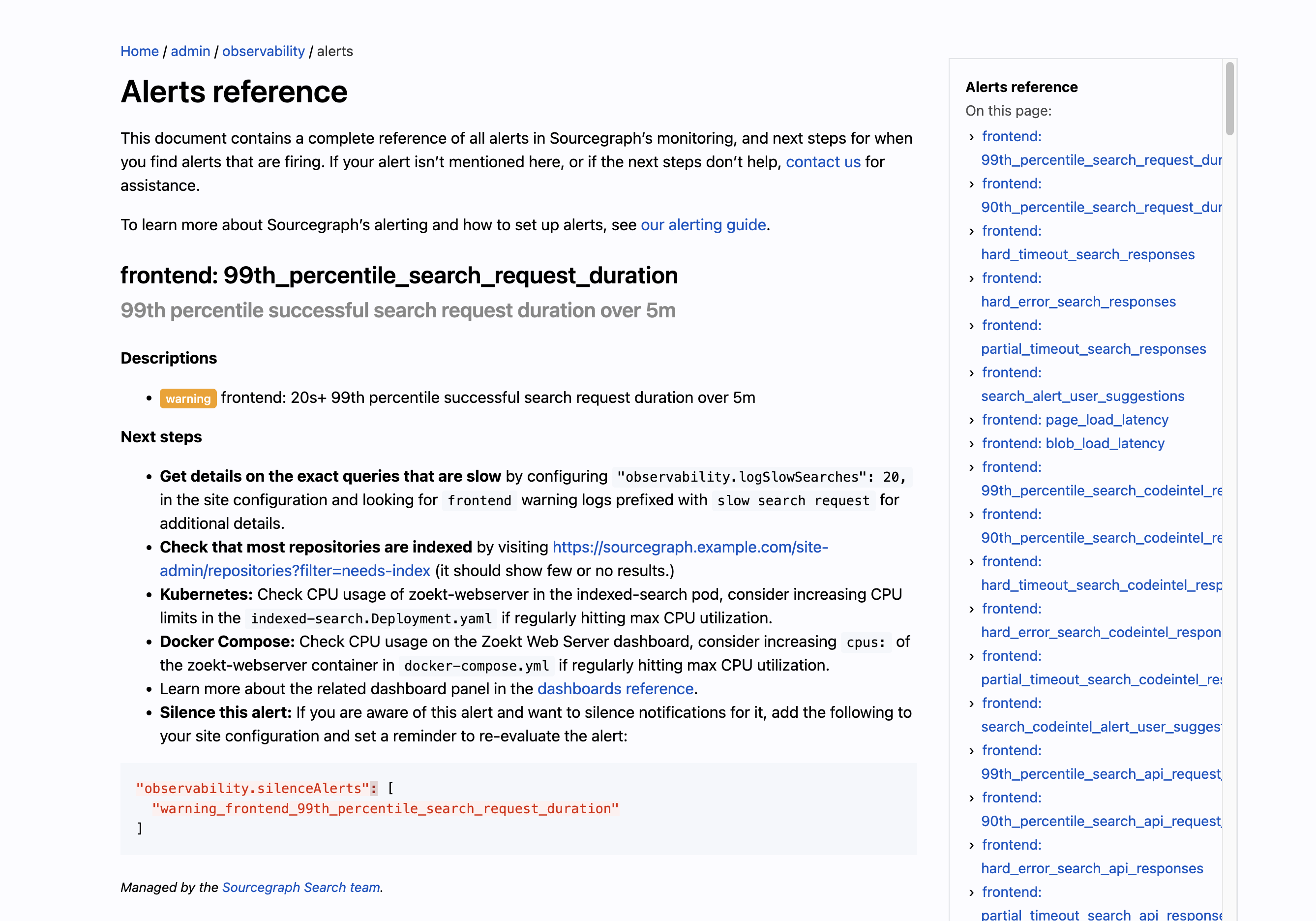Expand chevron beside frontend: hard_timeout_search_responses
1316x921 pixels.
(x=971, y=232)
